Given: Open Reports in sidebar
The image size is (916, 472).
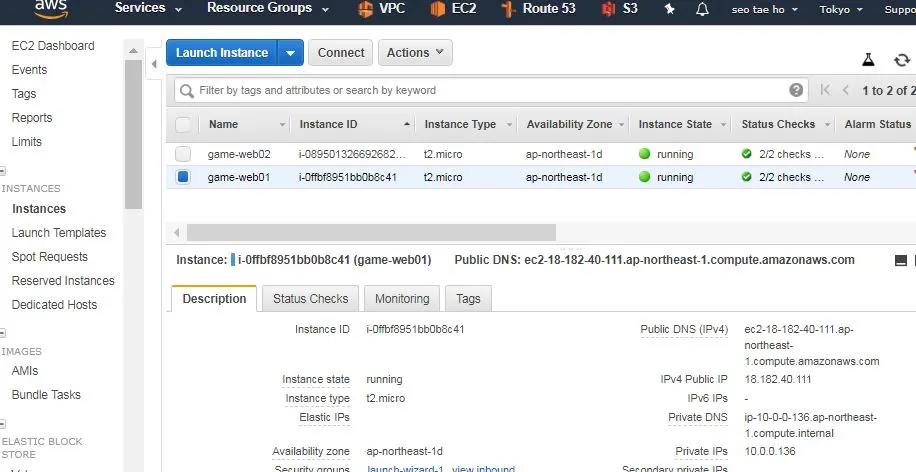Looking at the screenshot, I should [x=32, y=117].
